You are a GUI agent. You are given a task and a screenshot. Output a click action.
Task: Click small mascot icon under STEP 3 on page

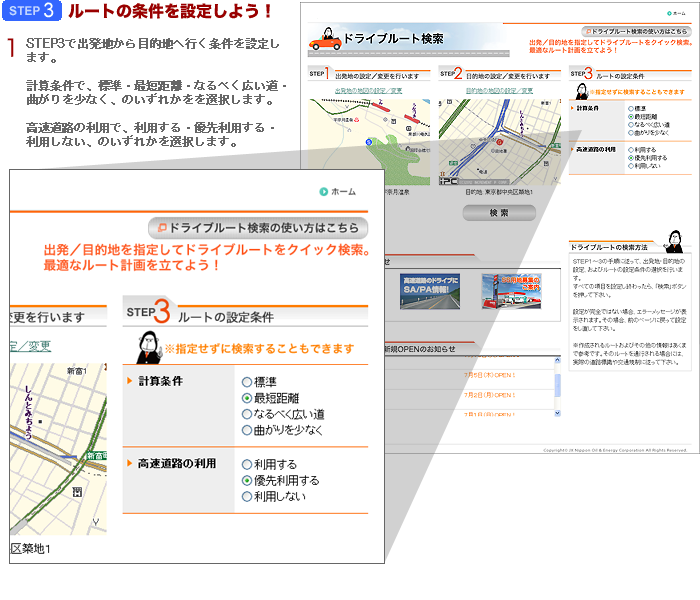click(x=582, y=91)
